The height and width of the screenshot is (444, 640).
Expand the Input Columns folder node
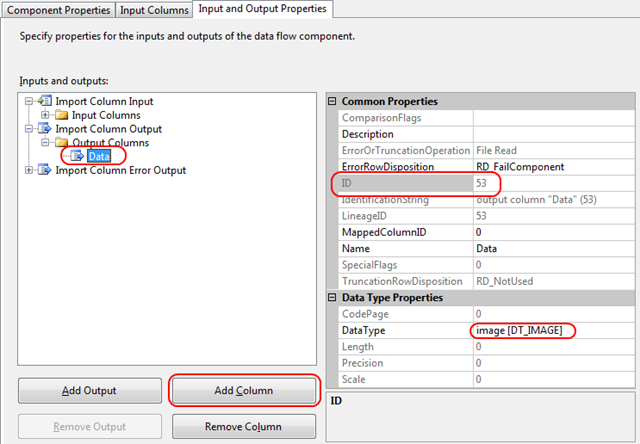tap(44, 115)
